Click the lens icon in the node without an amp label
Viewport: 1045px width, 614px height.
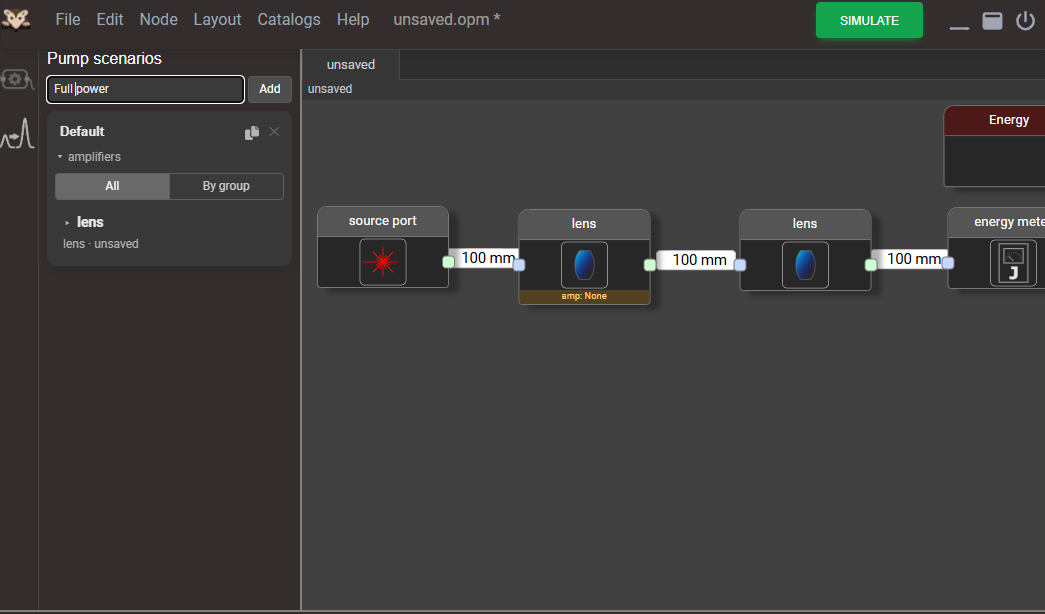(805, 265)
